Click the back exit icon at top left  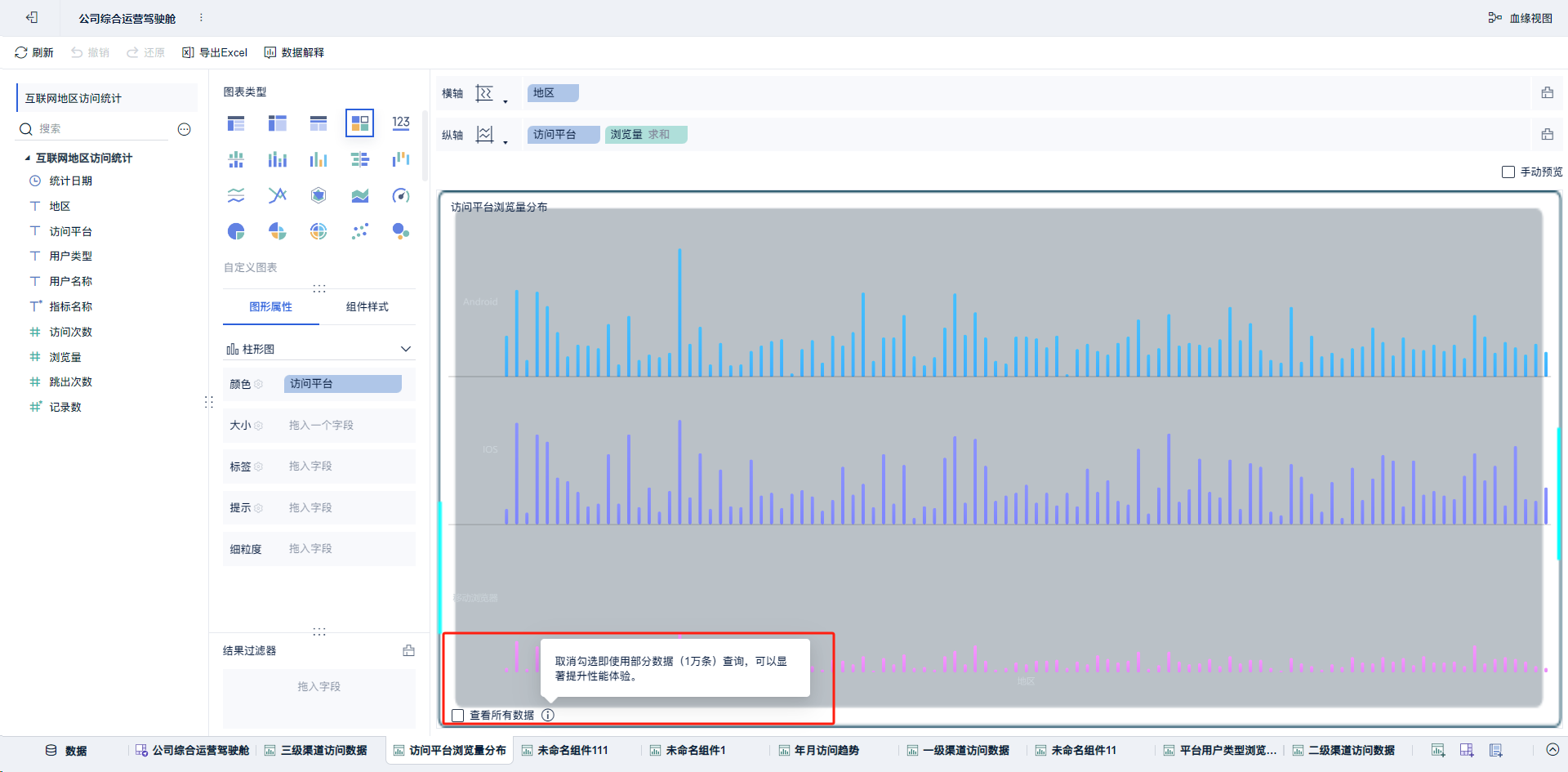(x=32, y=17)
